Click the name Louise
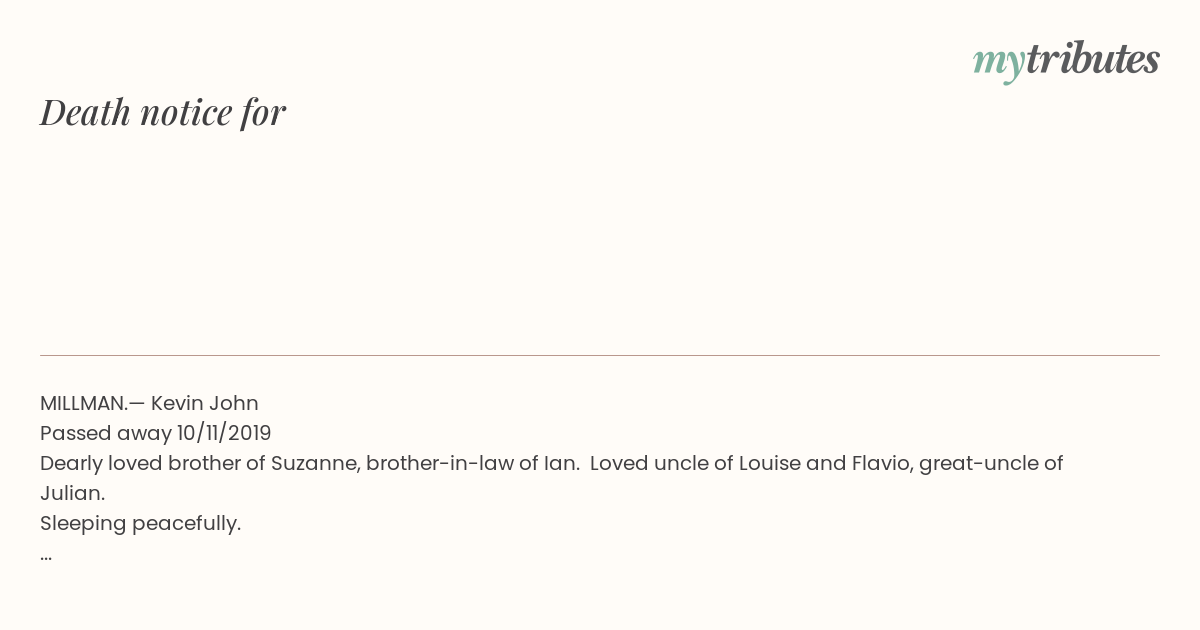The width and height of the screenshot is (1200, 630). tap(769, 463)
